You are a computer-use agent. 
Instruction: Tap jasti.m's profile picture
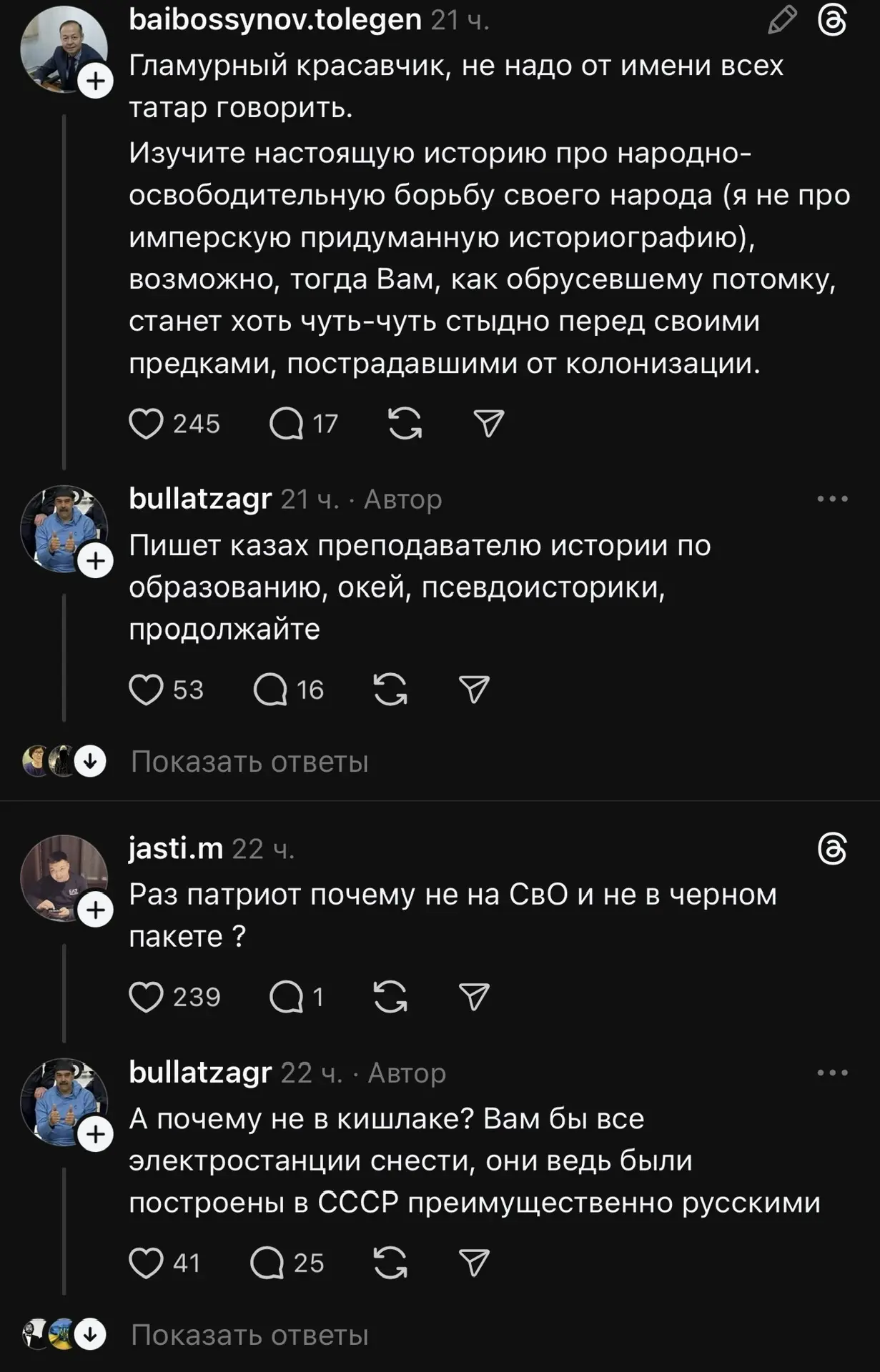[x=63, y=878]
